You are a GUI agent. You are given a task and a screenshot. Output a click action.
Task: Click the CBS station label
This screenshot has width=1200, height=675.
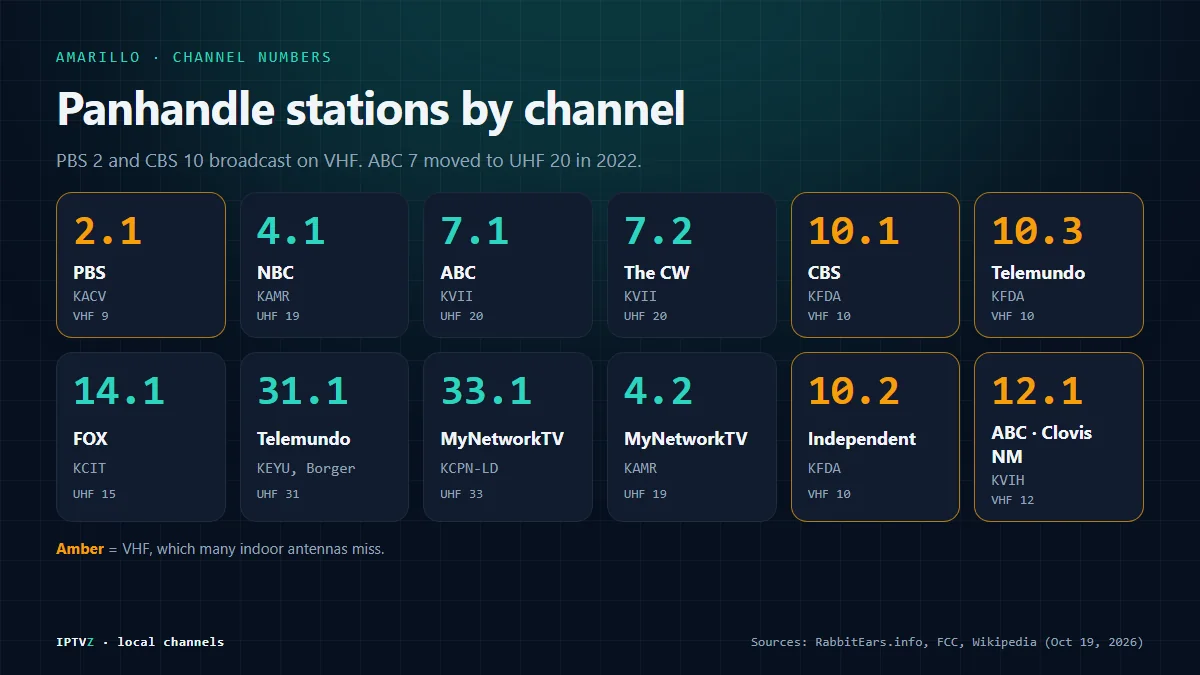pyautogui.click(x=824, y=272)
